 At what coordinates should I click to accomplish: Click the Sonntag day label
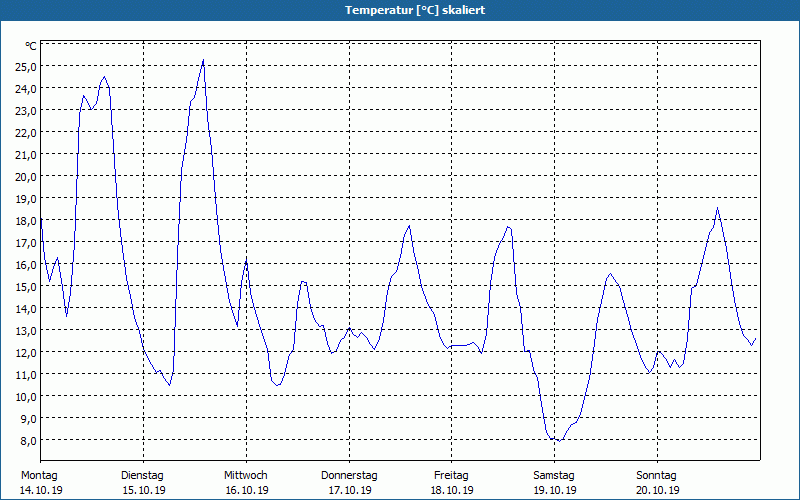(x=656, y=476)
